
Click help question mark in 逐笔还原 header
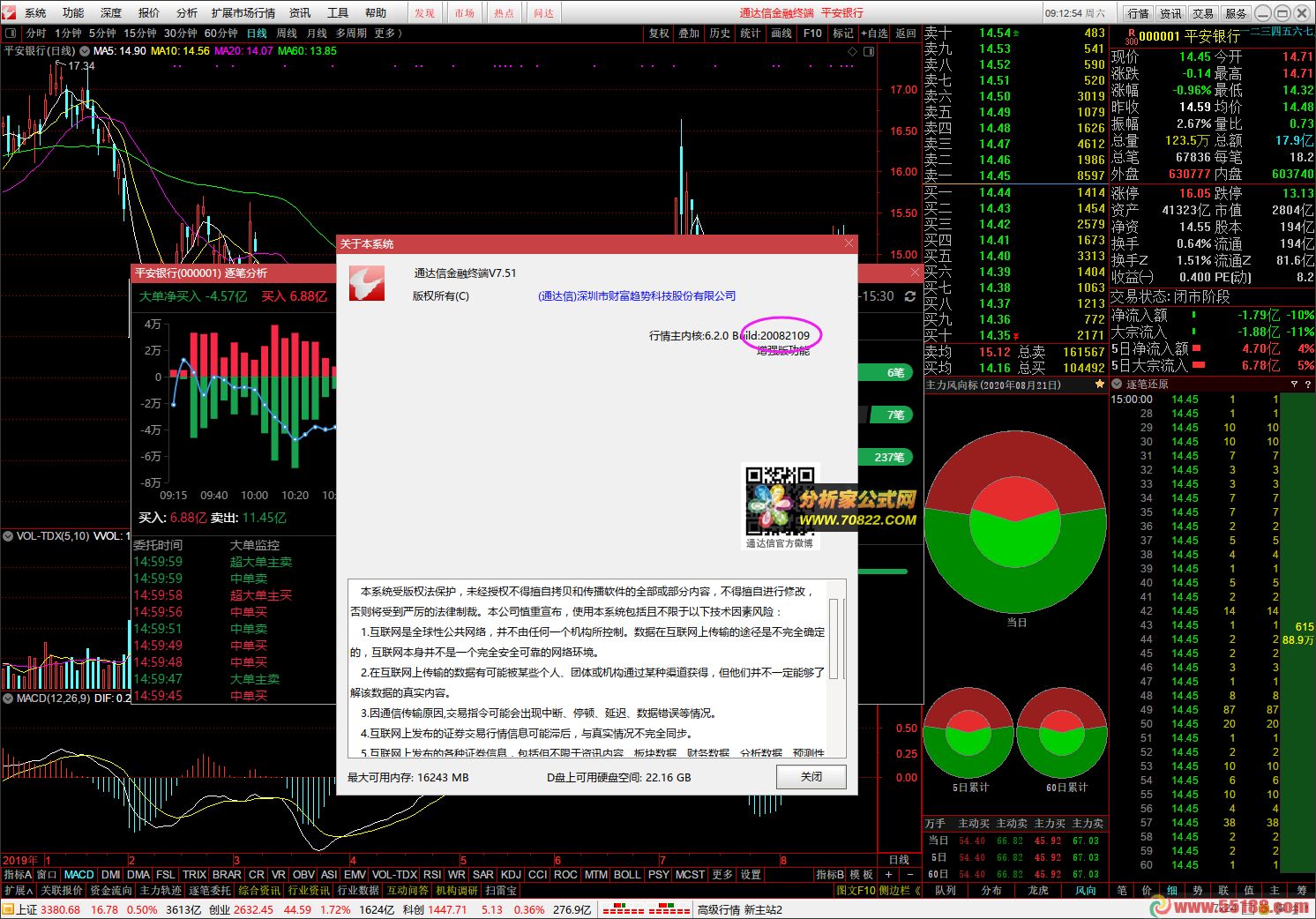point(1307,385)
